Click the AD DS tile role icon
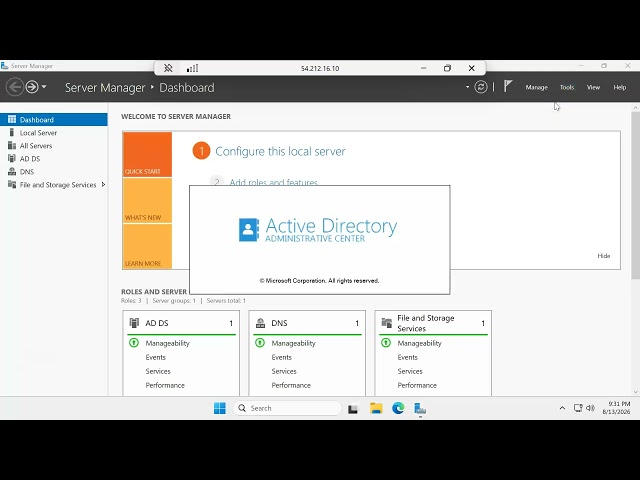Viewport: 640px width, 480px height. point(134,323)
